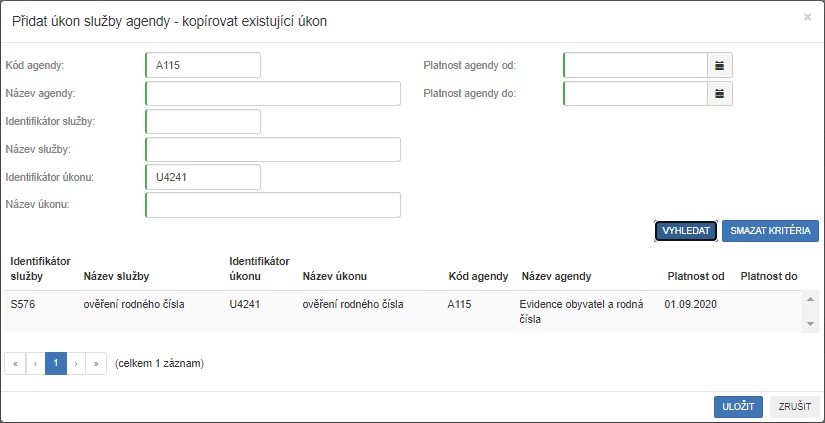Cancel dialog via Zrušit button
The width and height of the screenshot is (825, 423).
tap(795, 407)
